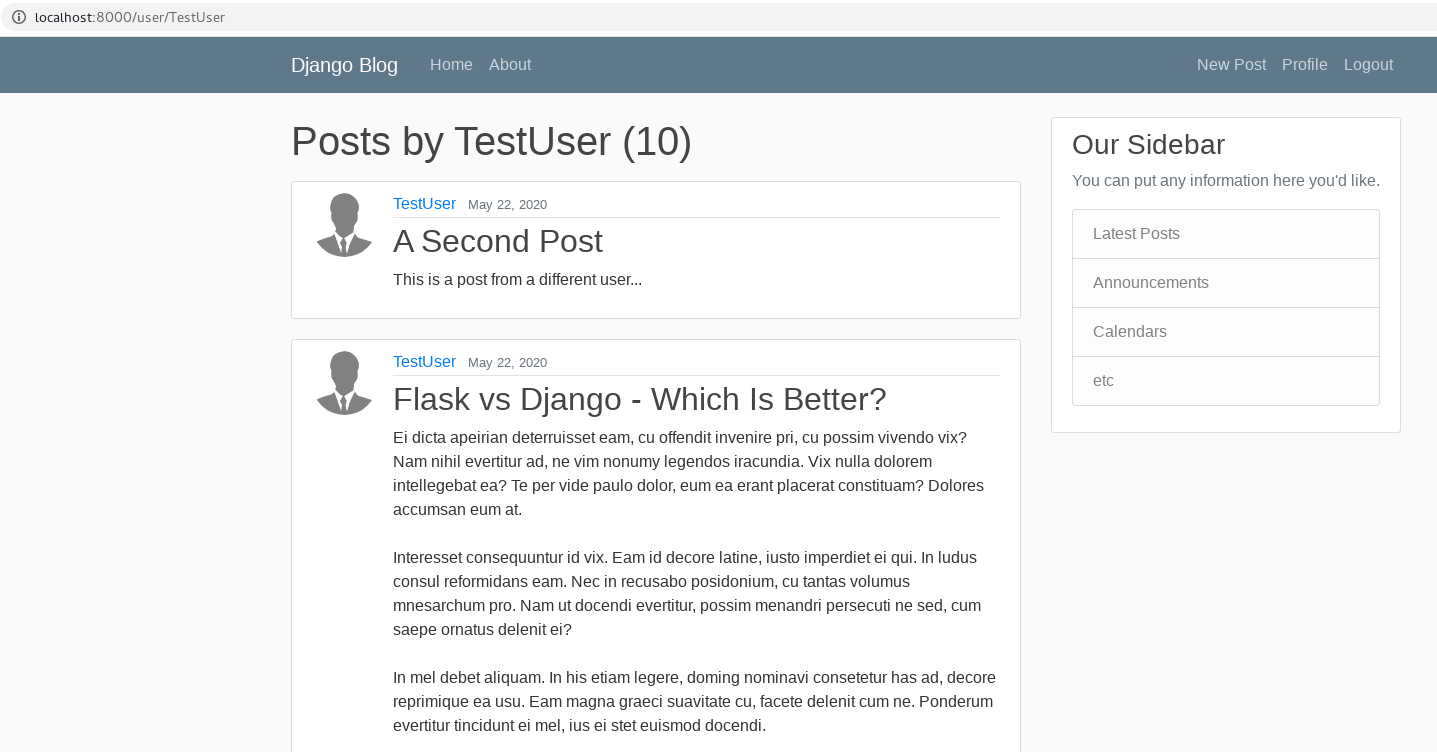Open the 'A Second Post' title

click(497, 241)
